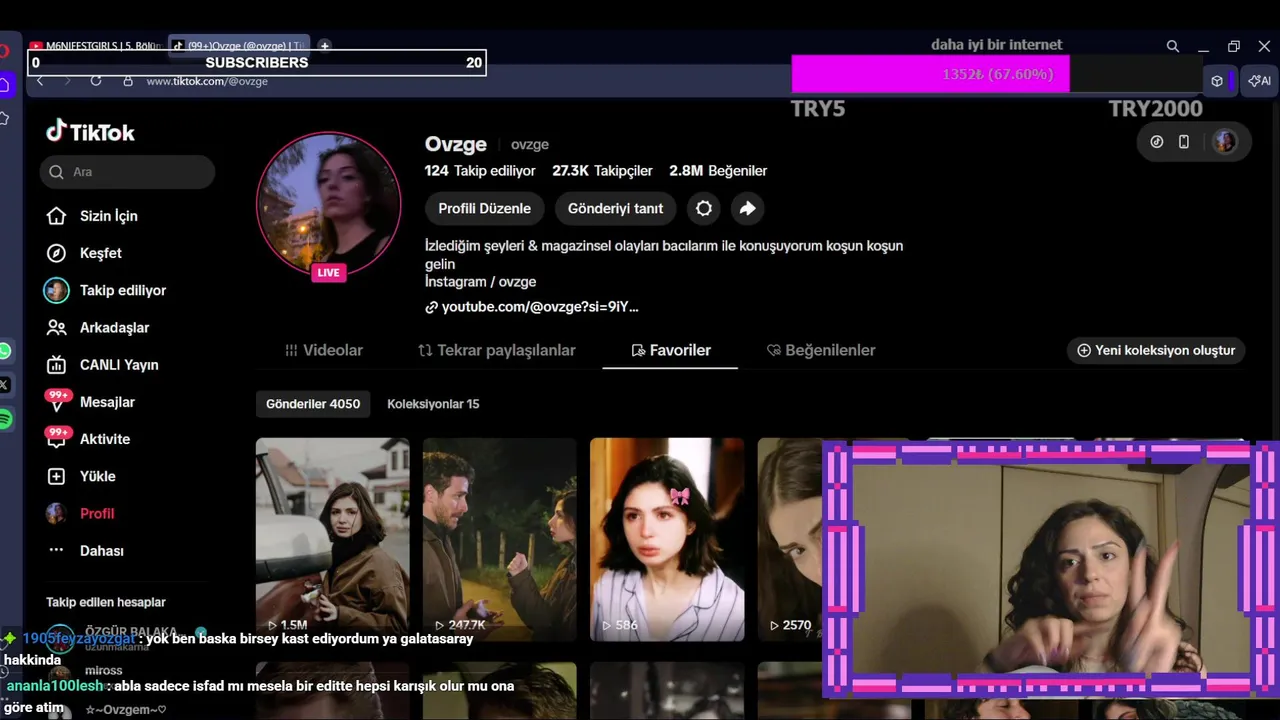Open WhatsApp in browser sidebar
This screenshot has width=1280, height=720.
5,351
